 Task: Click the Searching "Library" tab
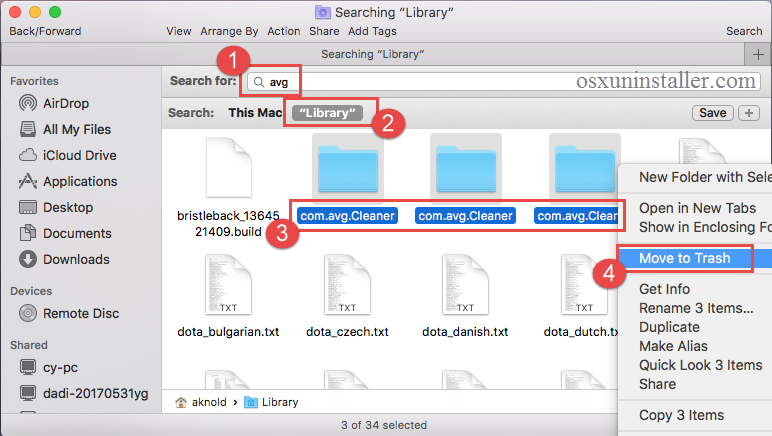pos(372,54)
